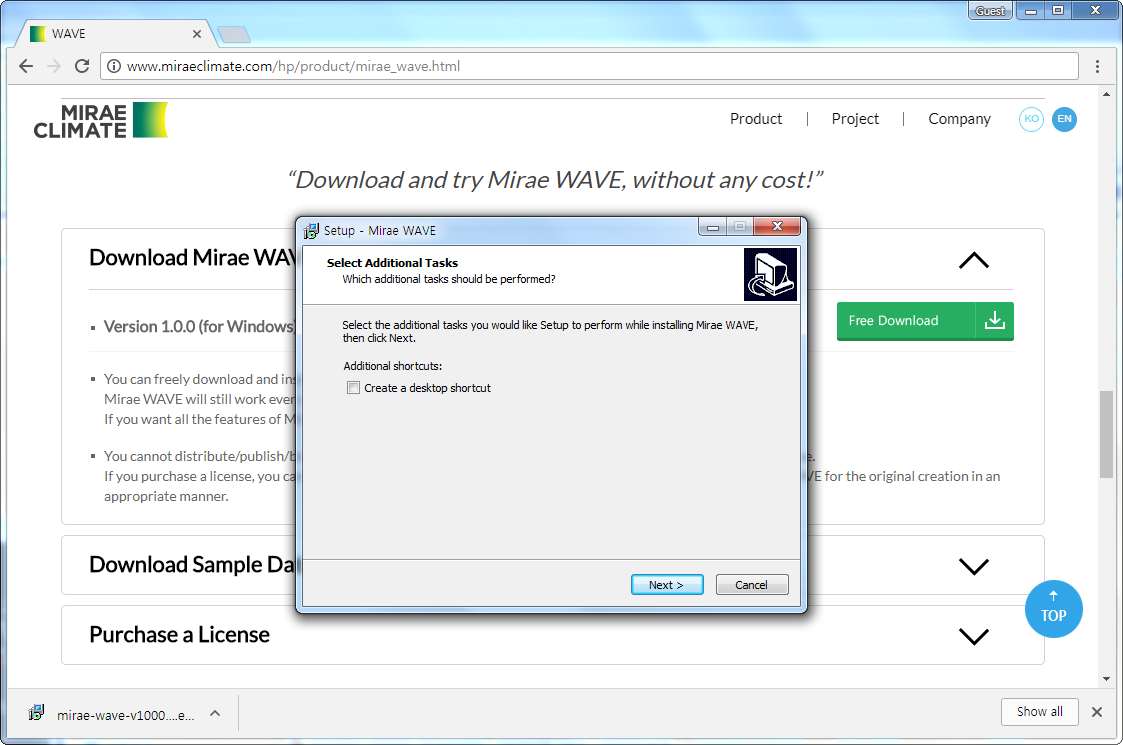This screenshot has height=745, width=1123.
Task: Click the mirae-wave installer file icon in downloads bar
Action: tap(36, 713)
